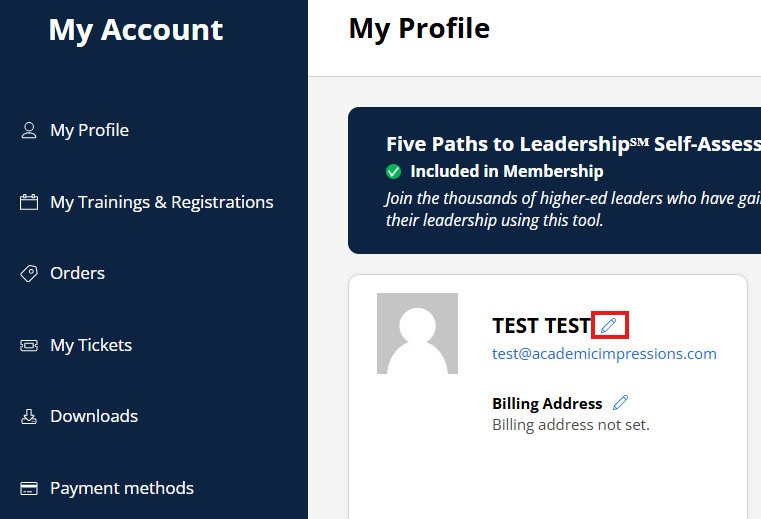This screenshot has height=519, width=761.
Task: Open Five Paths to Leadership Self-Assessment banner title
Action: coord(572,144)
